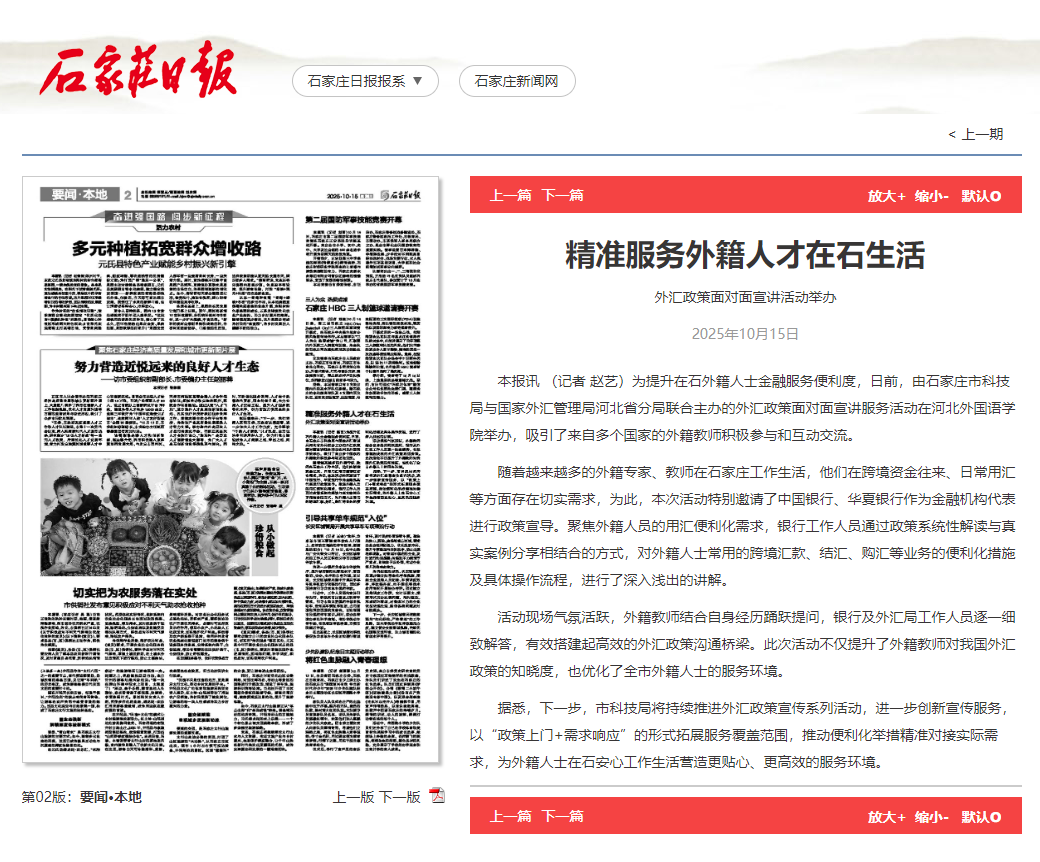Visit the 石家庄新闻网 site
1040x862 pixels.
516,81
